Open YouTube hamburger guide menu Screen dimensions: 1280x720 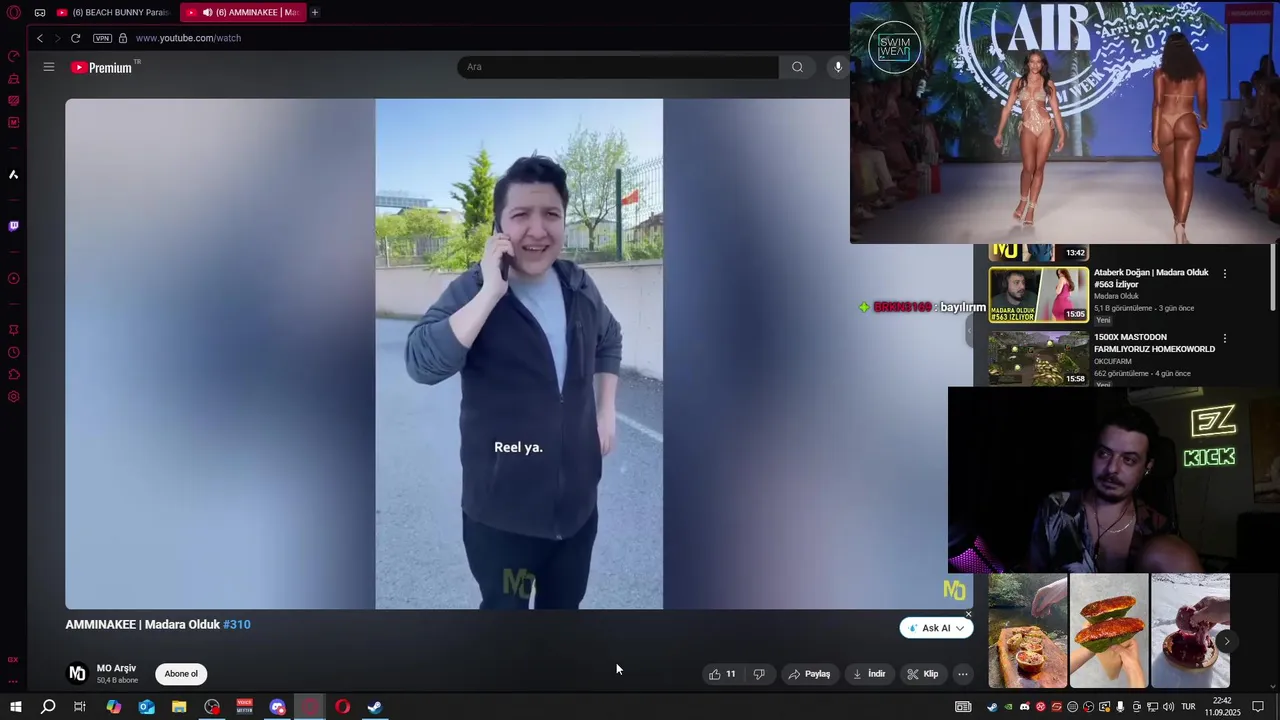coord(48,67)
